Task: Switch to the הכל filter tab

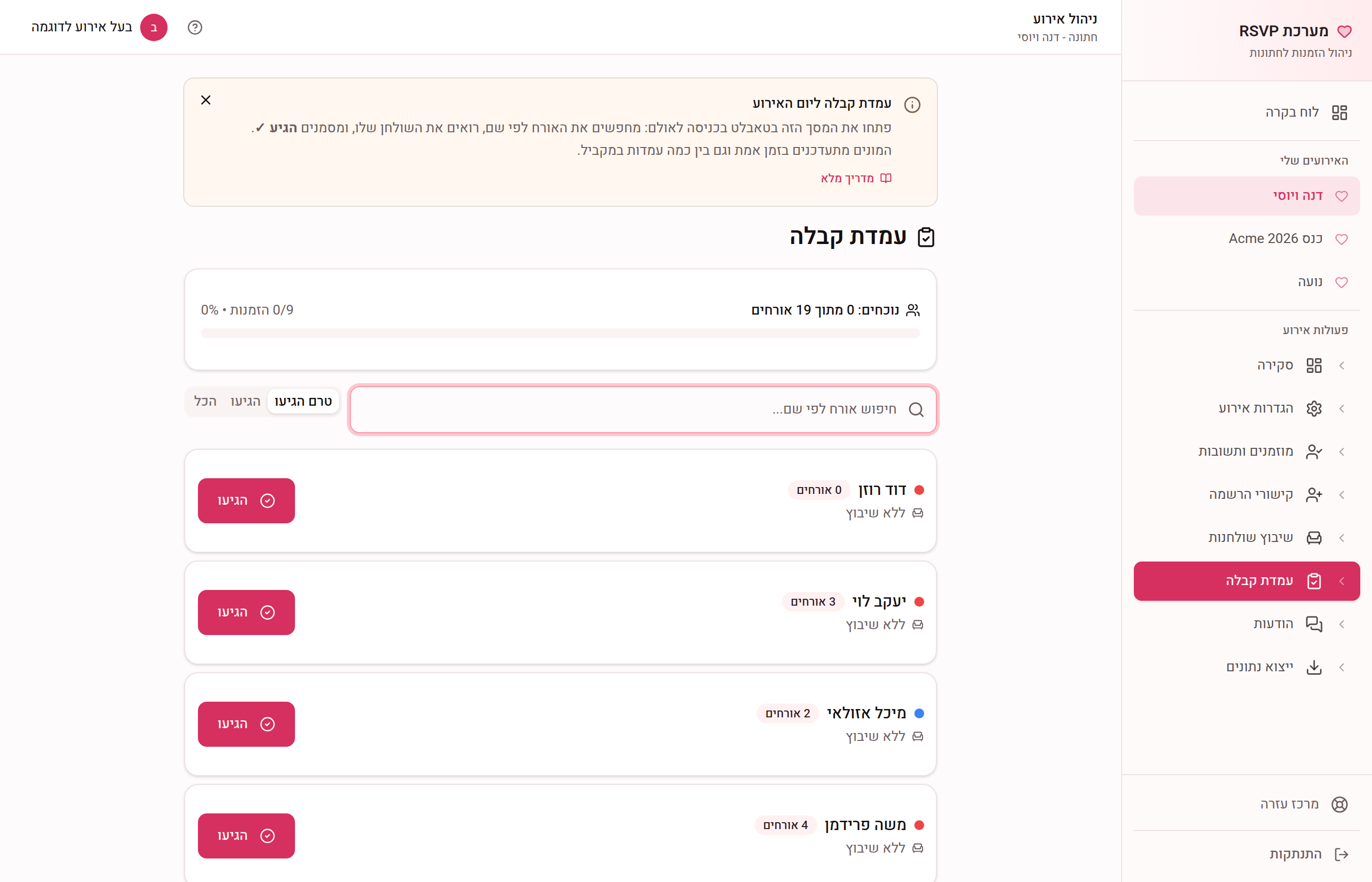Action: [x=206, y=401]
